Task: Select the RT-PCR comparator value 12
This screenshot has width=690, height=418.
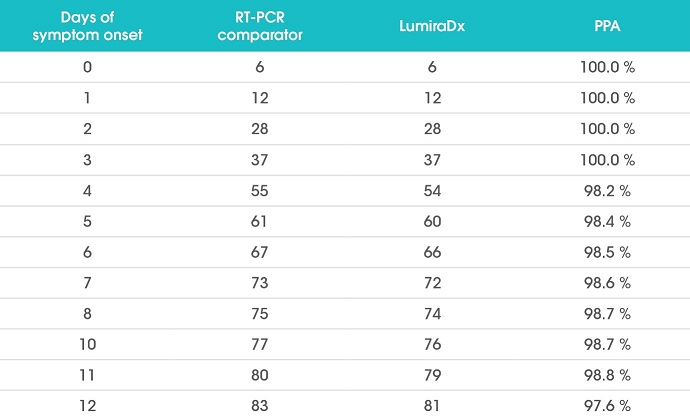Action: pos(260,98)
